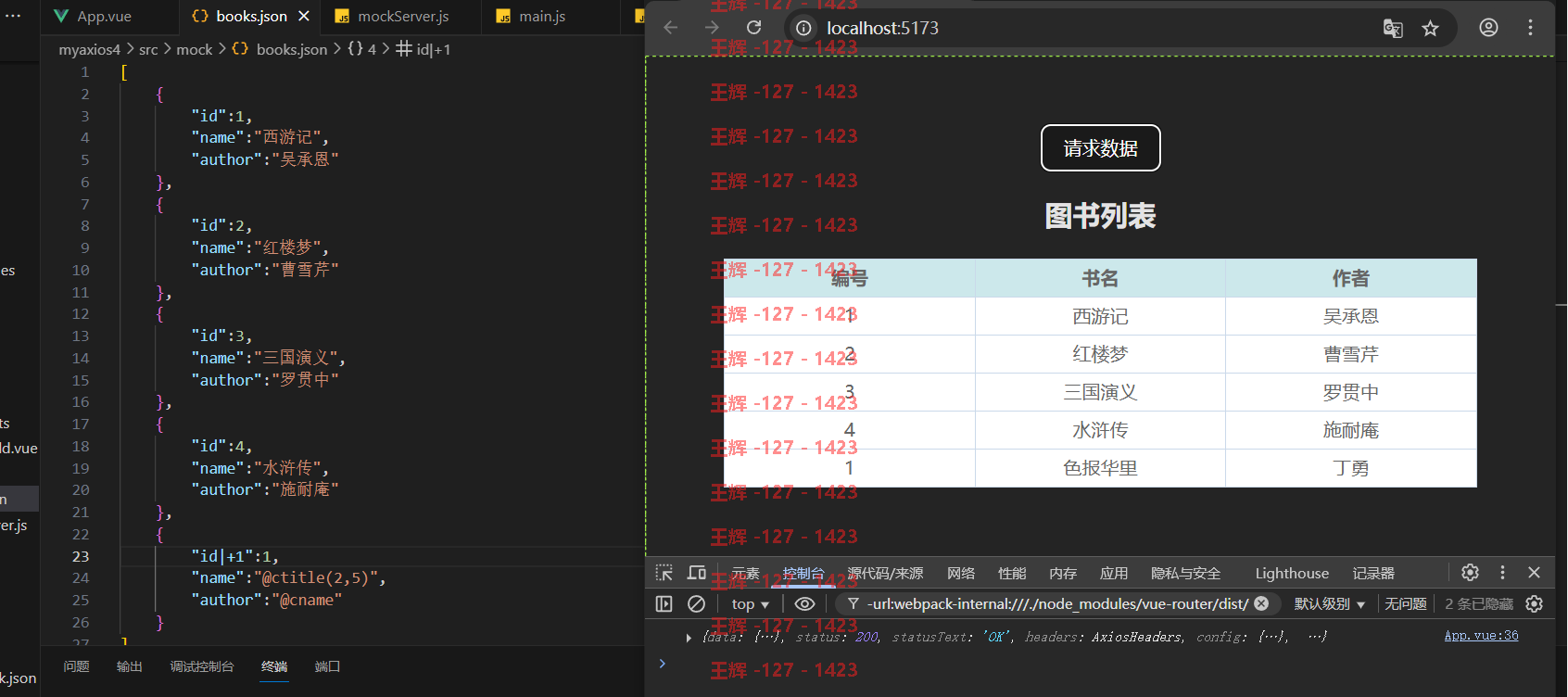Open the 调试控制台 panel tab
Viewport: 1568px width, 697px height.
pyautogui.click(x=202, y=666)
